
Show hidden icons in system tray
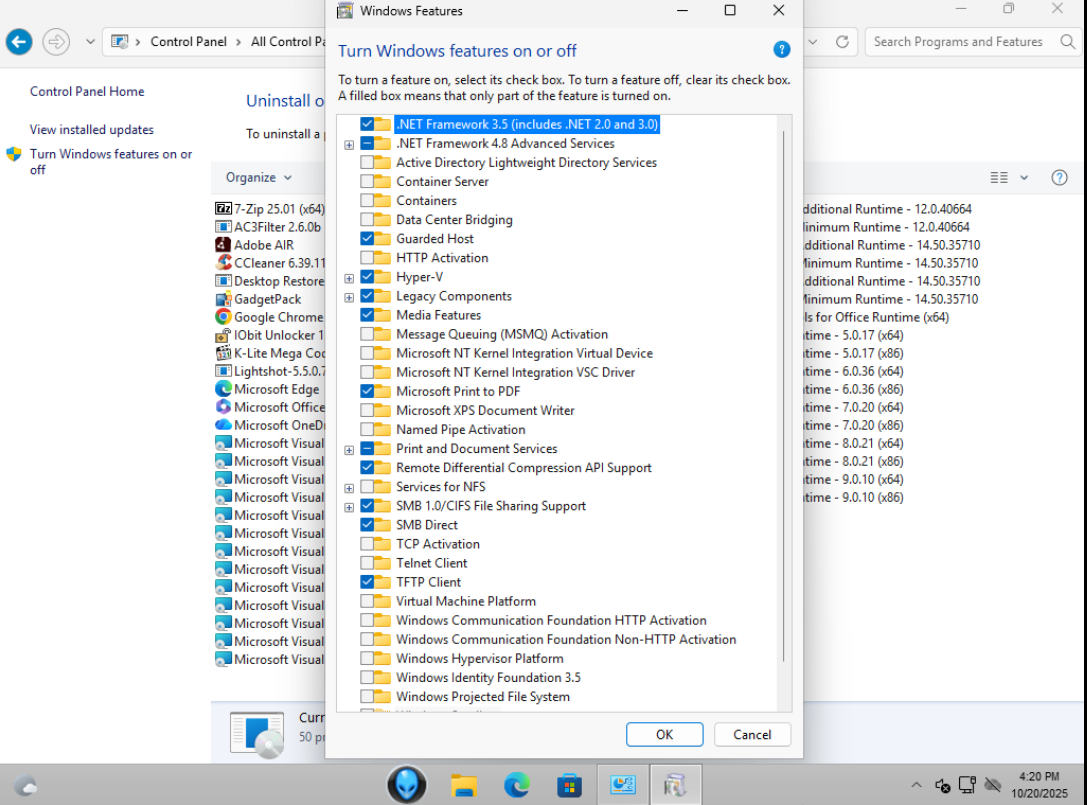916,785
